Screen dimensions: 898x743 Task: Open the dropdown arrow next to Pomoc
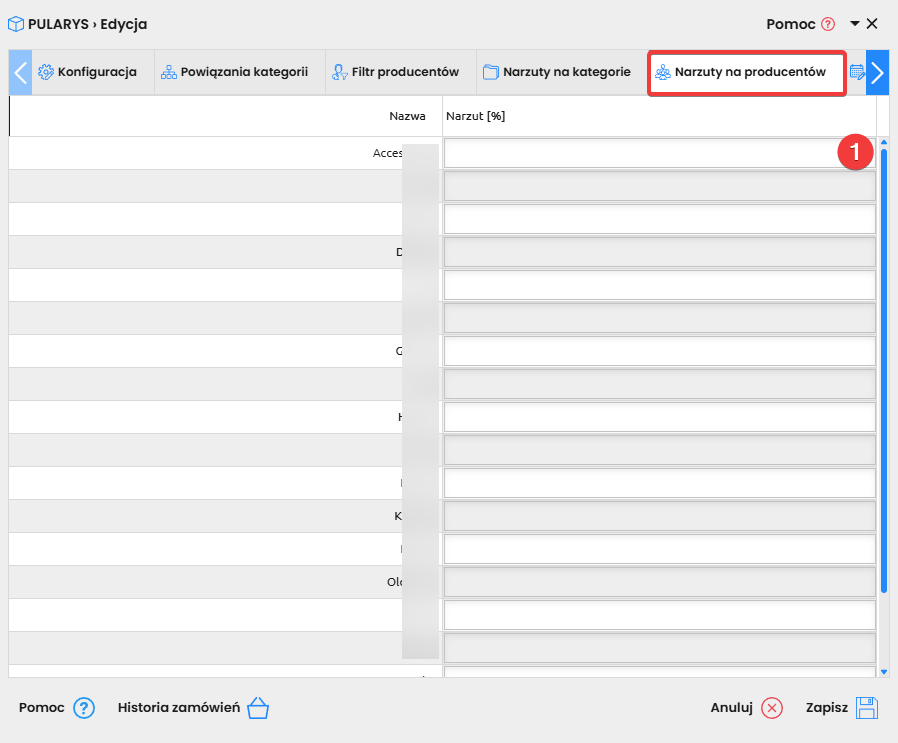point(855,24)
